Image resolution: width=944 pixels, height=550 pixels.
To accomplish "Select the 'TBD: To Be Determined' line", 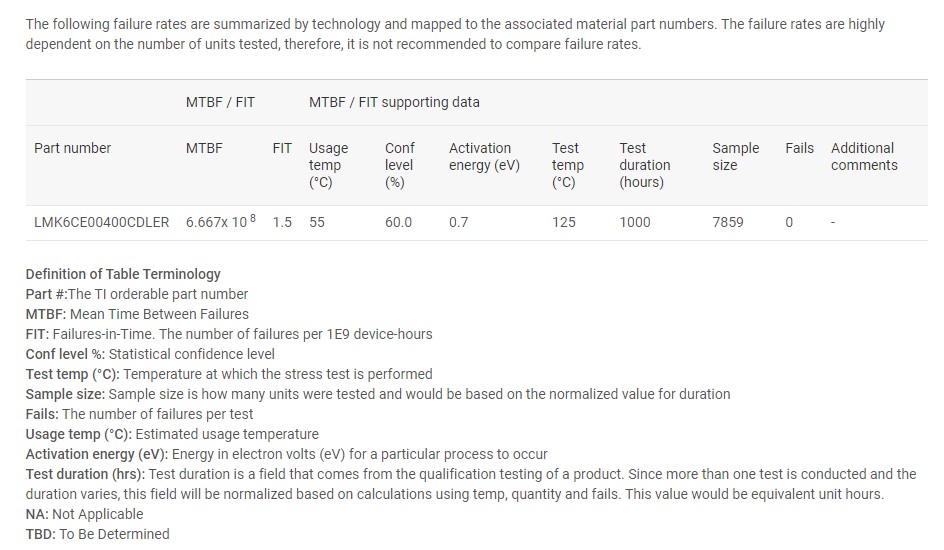I will point(97,534).
